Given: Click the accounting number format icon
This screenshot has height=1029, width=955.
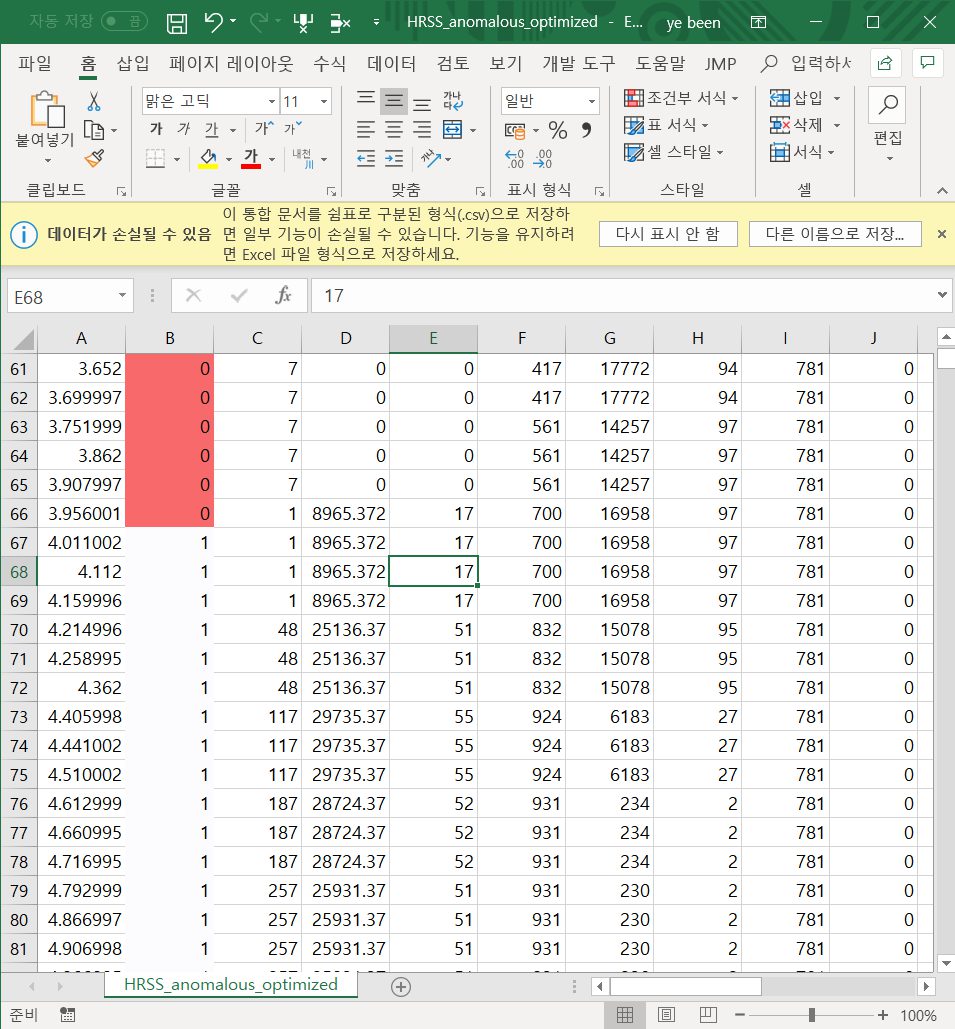Looking at the screenshot, I should (x=515, y=131).
